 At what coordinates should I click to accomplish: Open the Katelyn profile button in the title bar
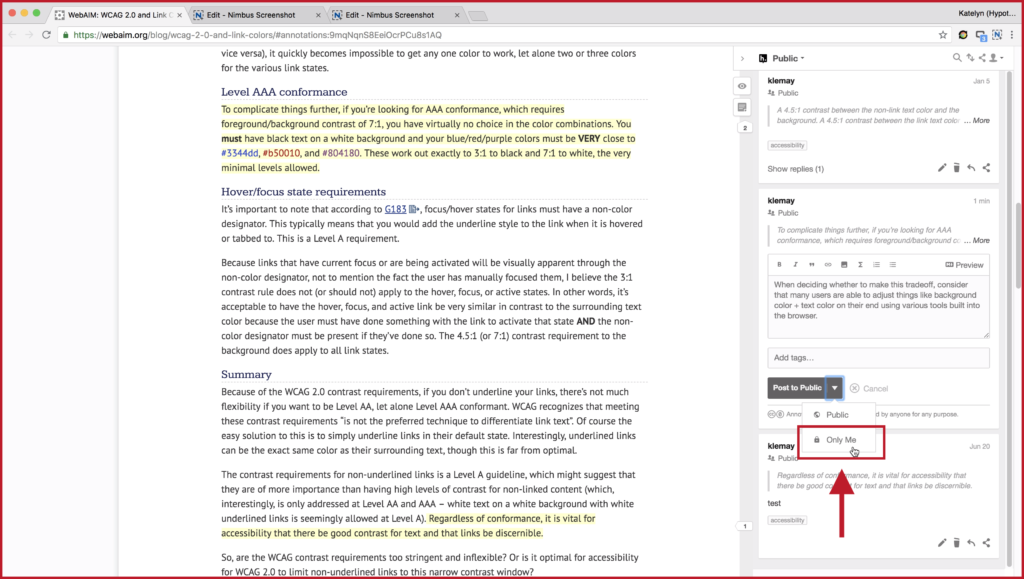[987, 14]
